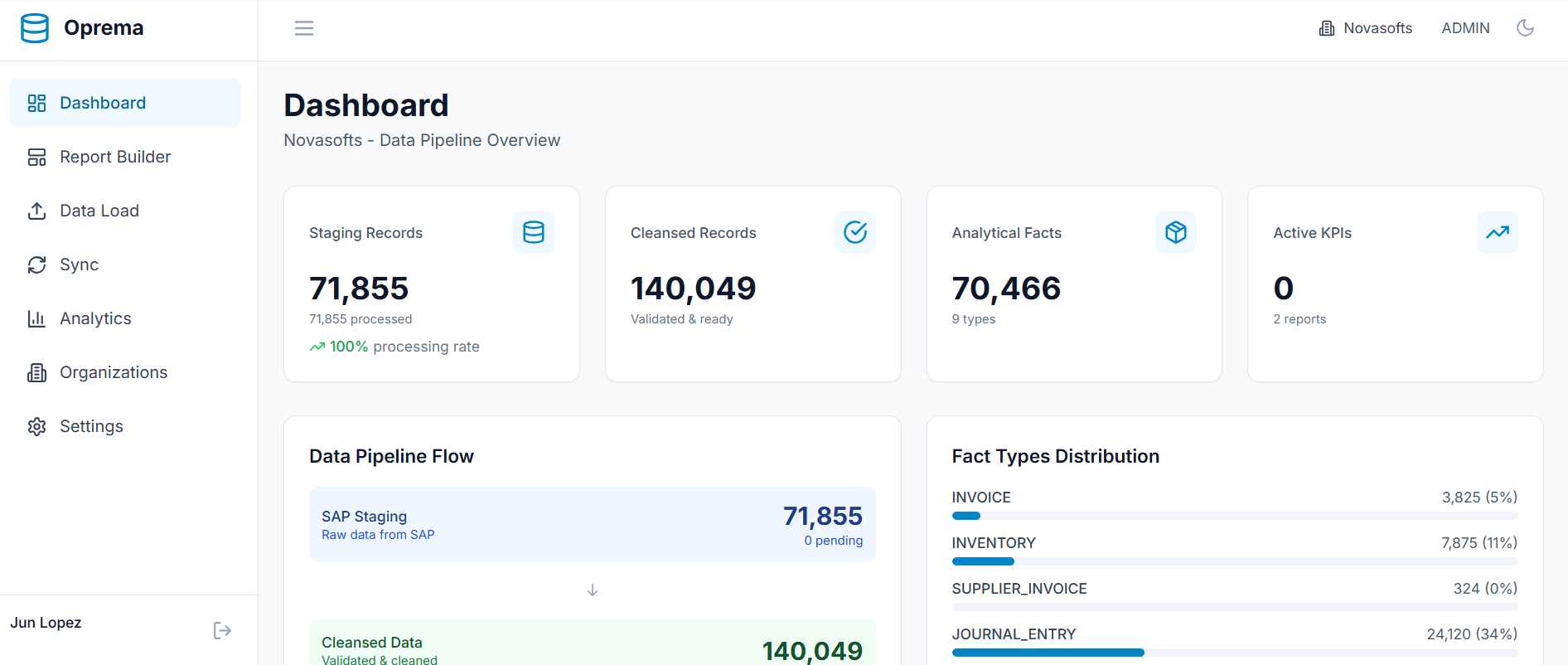This screenshot has width=1568, height=665.
Task: Click the '2 reports' text
Action: point(1299,319)
